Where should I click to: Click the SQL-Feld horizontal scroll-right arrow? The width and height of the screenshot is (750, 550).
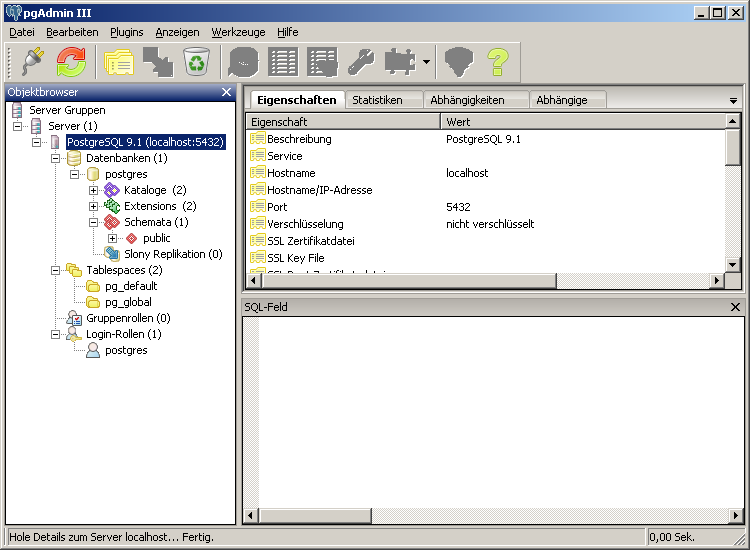pyautogui.click(x=736, y=516)
